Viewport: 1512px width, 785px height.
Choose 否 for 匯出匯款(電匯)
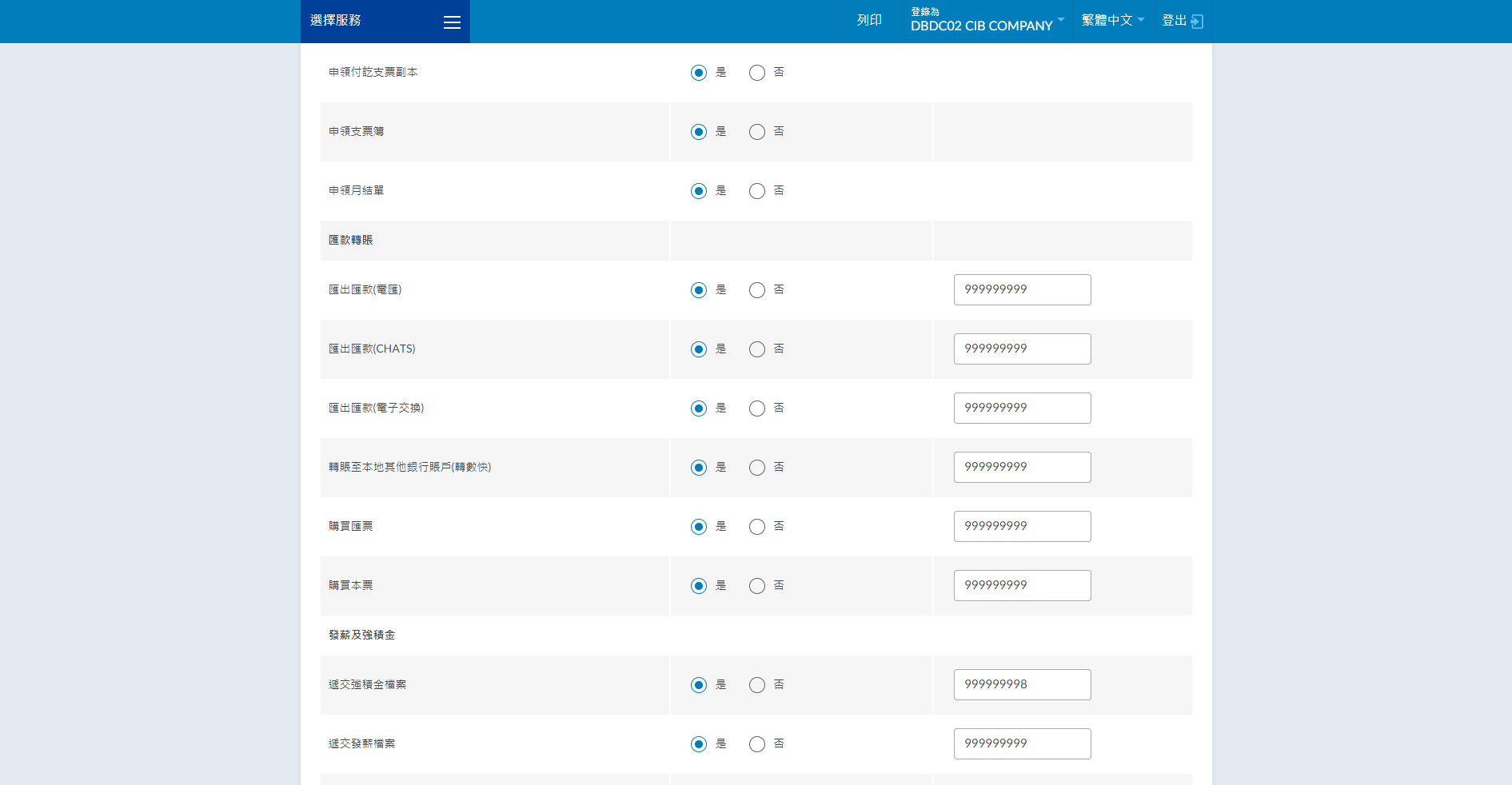pyautogui.click(x=757, y=290)
